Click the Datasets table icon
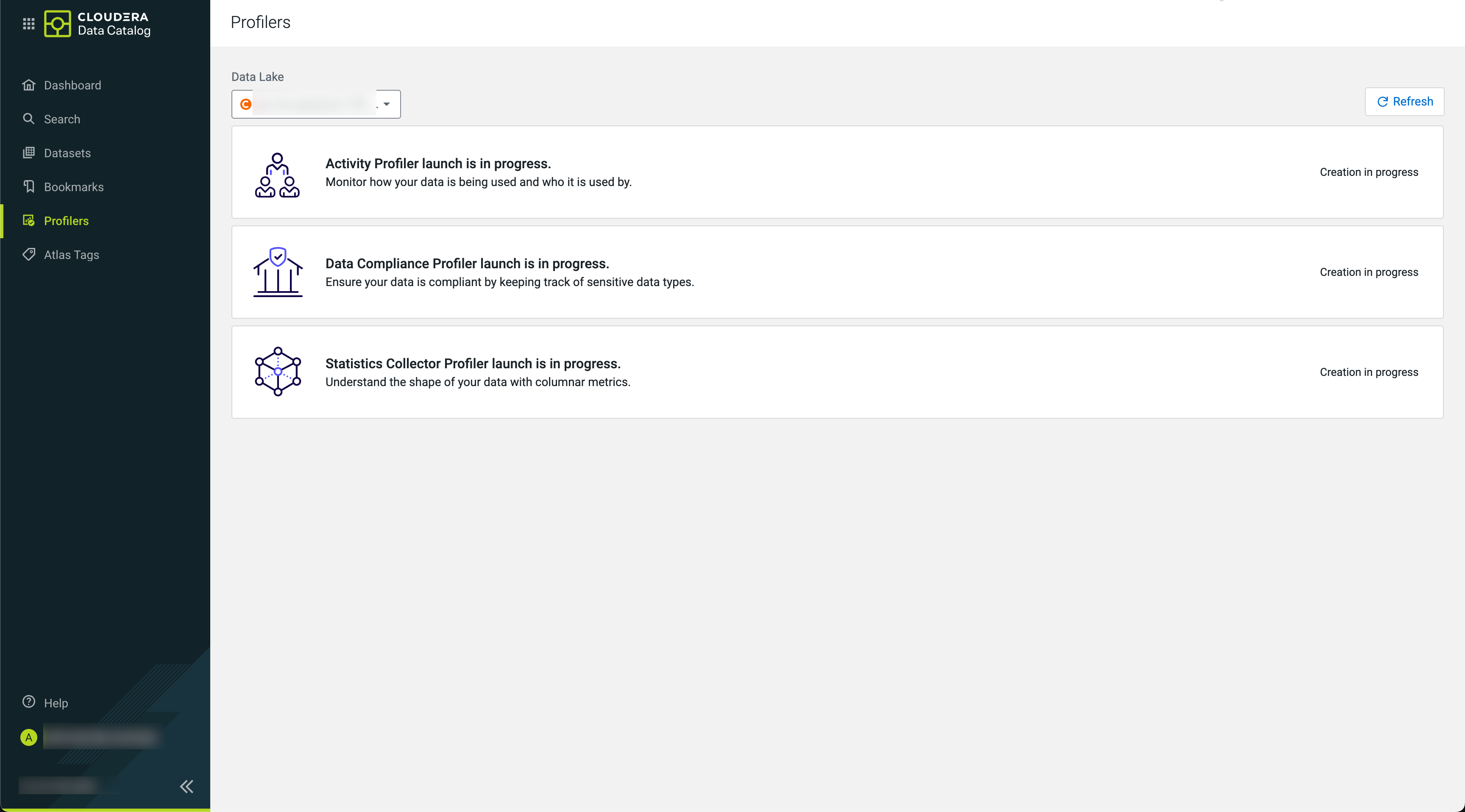 [x=28, y=153]
